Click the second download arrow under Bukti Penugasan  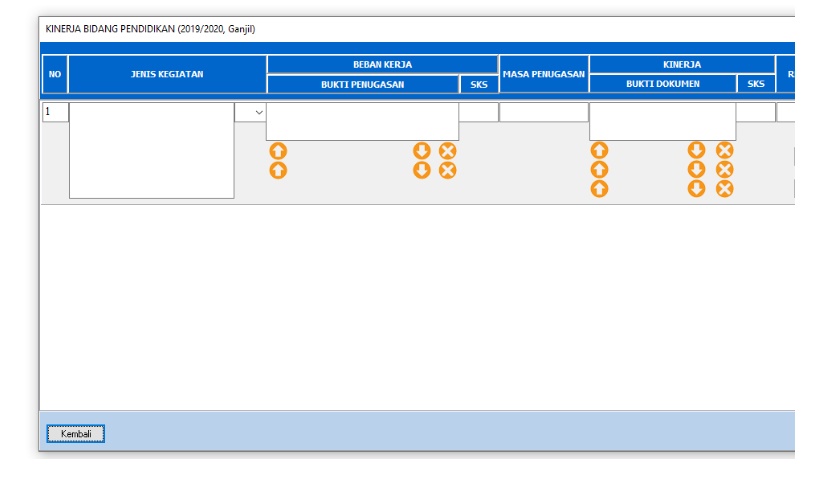[x=421, y=170]
